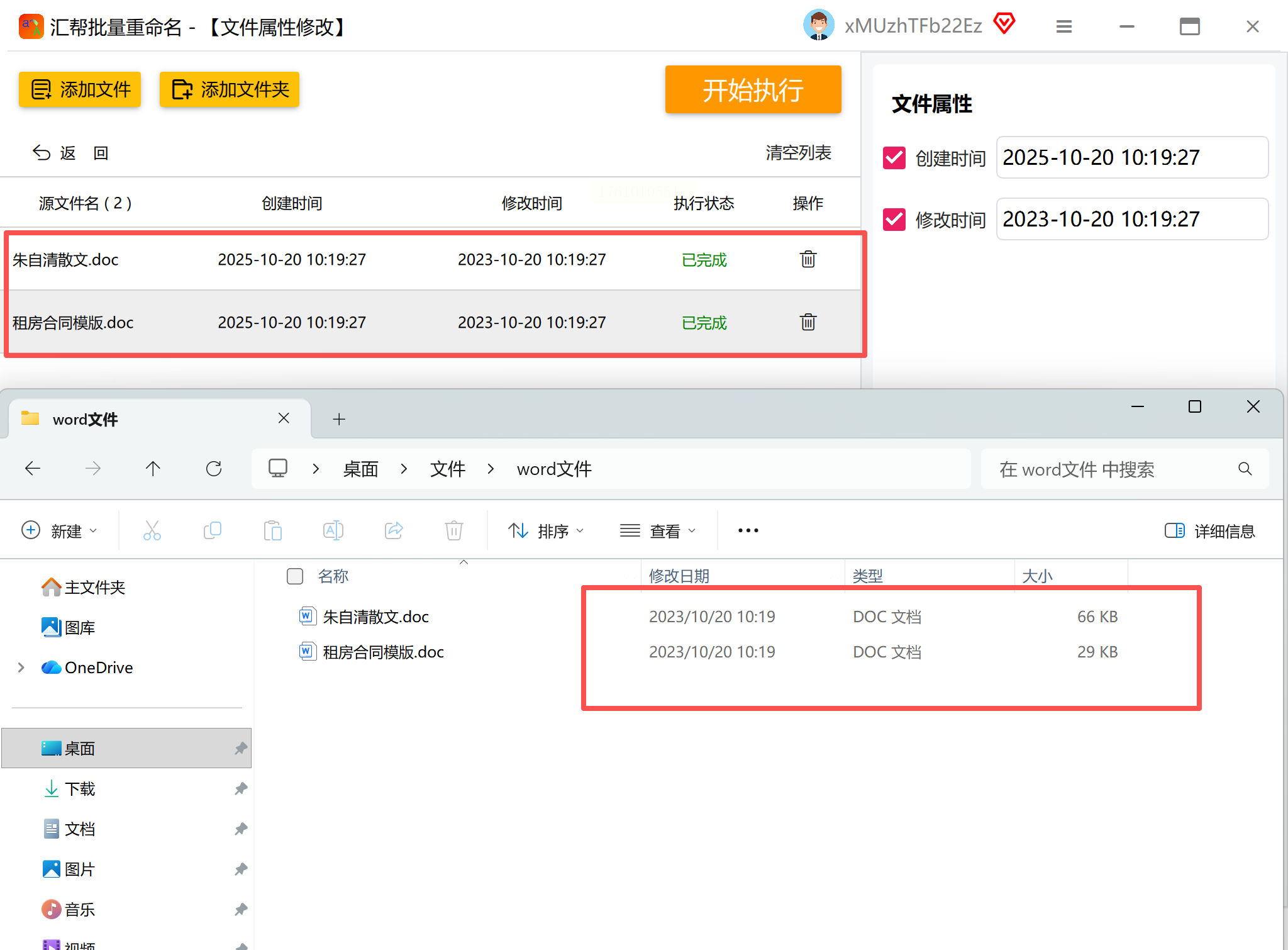Image resolution: width=1288 pixels, height=950 pixels.
Task: Uncheck the 修改时间 checkbox
Action: 894,220
